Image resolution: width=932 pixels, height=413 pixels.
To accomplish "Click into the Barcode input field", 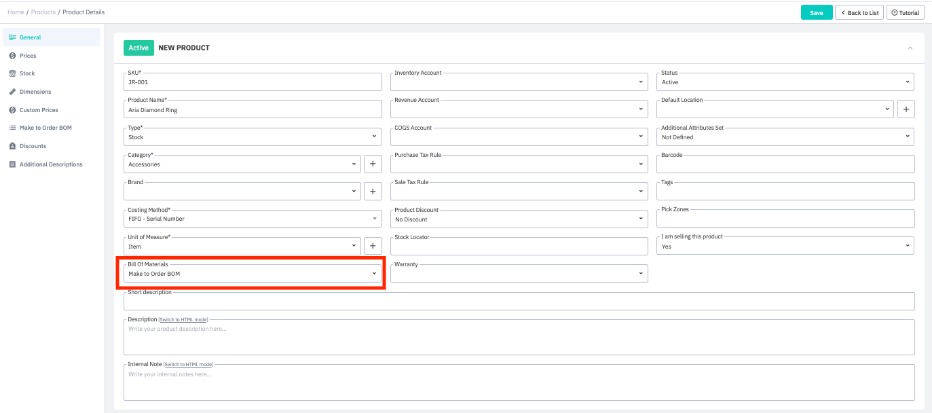I will pos(785,164).
